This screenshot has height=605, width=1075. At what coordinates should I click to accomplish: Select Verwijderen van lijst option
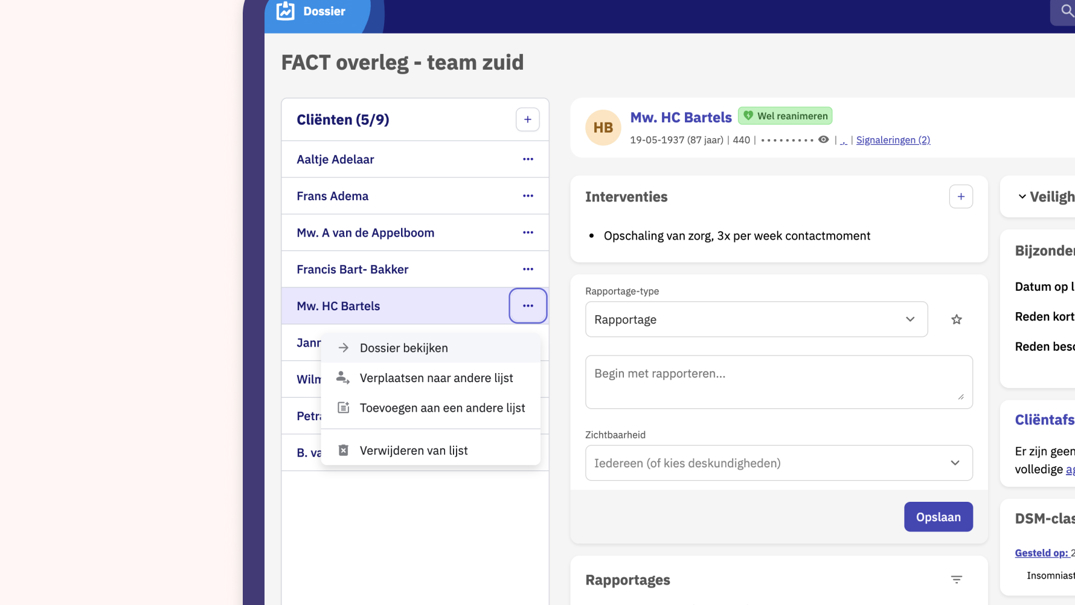tap(413, 451)
